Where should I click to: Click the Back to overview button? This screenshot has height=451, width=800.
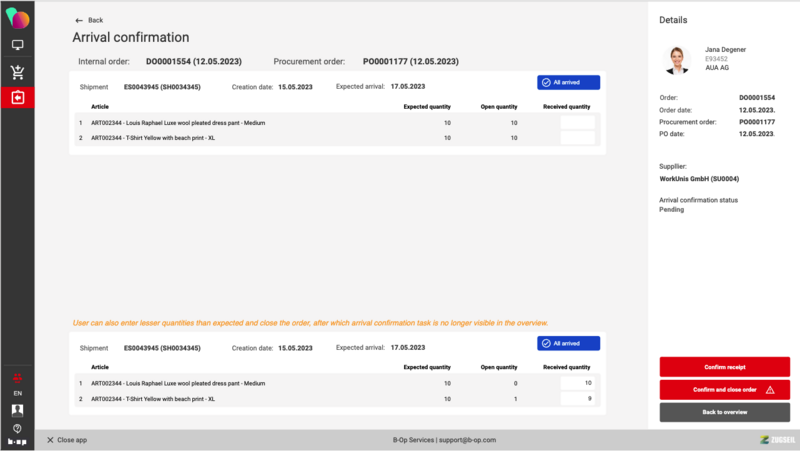pyautogui.click(x=724, y=412)
